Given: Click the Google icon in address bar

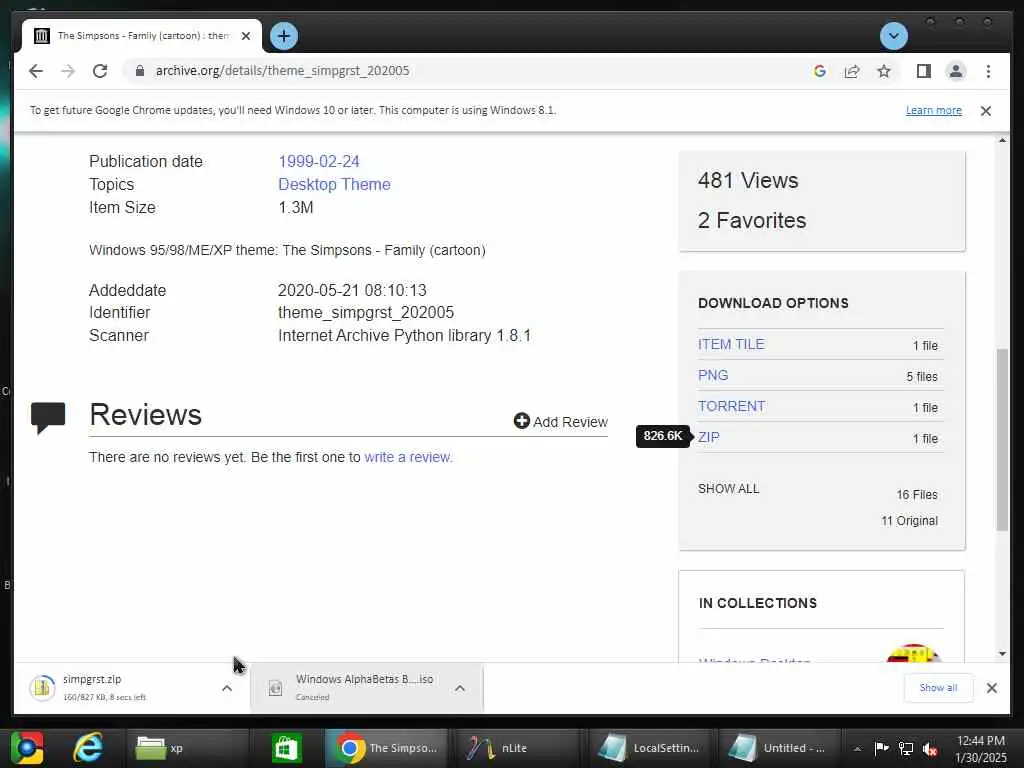Looking at the screenshot, I should (820, 71).
